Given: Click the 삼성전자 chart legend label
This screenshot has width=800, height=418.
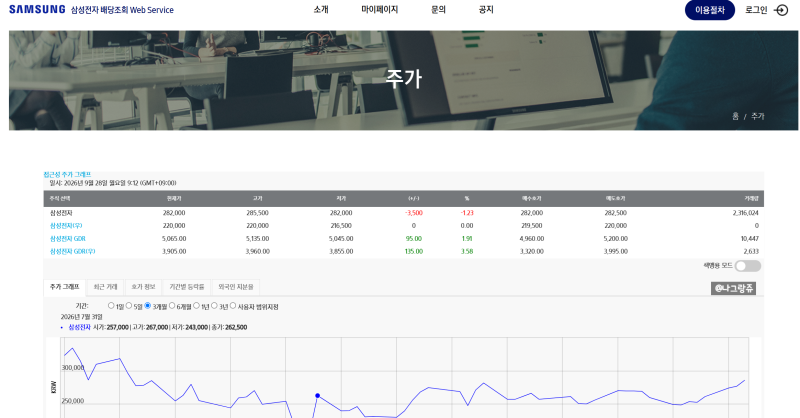Looking at the screenshot, I should pyautogui.click(x=80, y=328).
